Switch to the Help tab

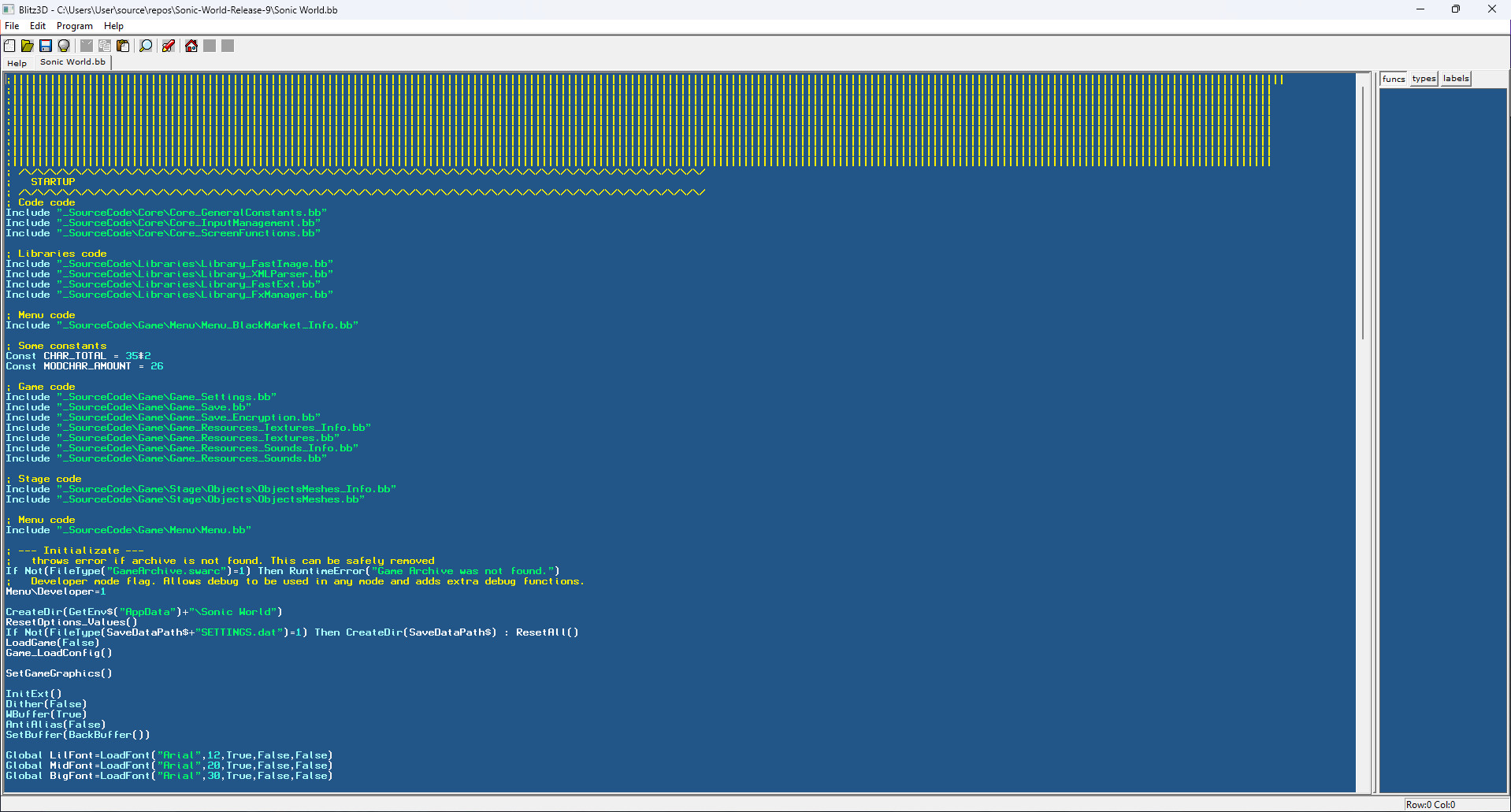pos(17,63)
